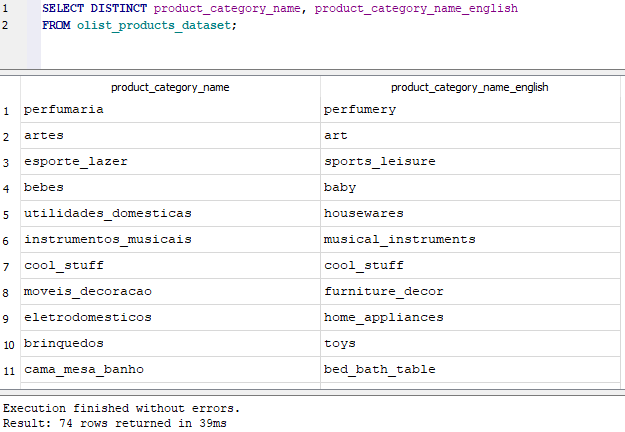Click the housewares cell
Screen dimensions: 625x432
[x=470, y=214]
